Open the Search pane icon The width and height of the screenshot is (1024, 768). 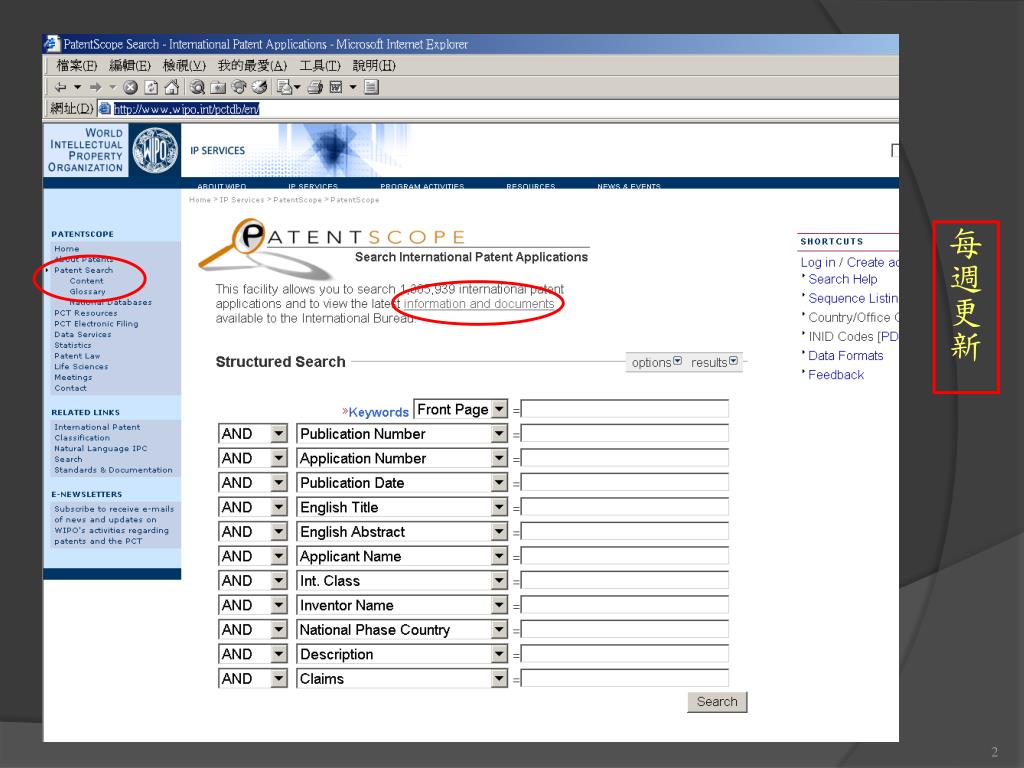[x=197, y=87]
